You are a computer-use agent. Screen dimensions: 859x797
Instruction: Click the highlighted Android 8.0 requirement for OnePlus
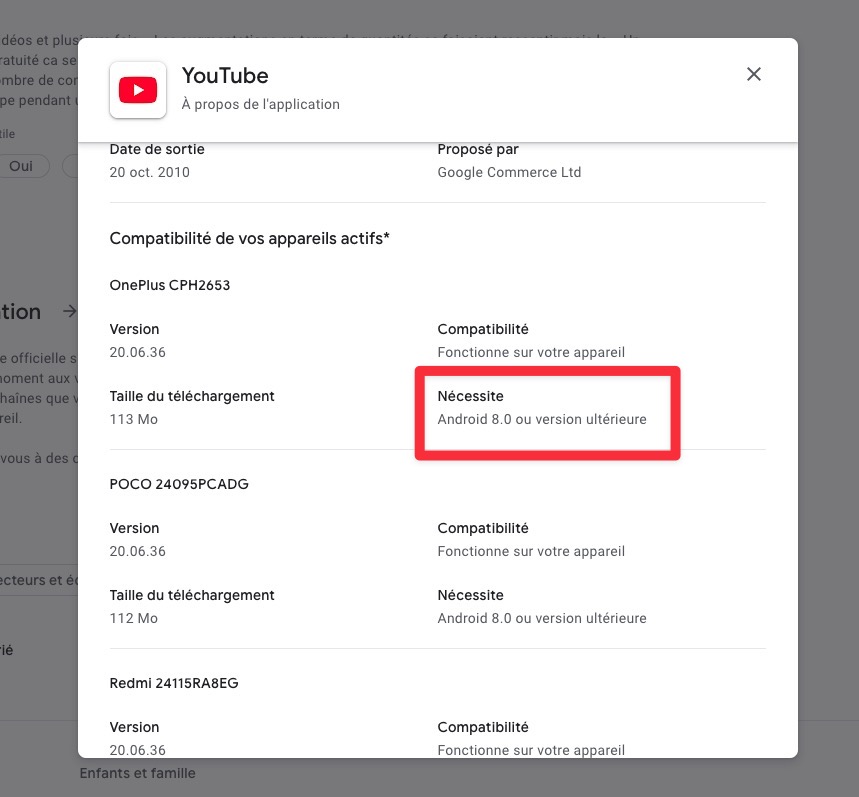[542, 419]
